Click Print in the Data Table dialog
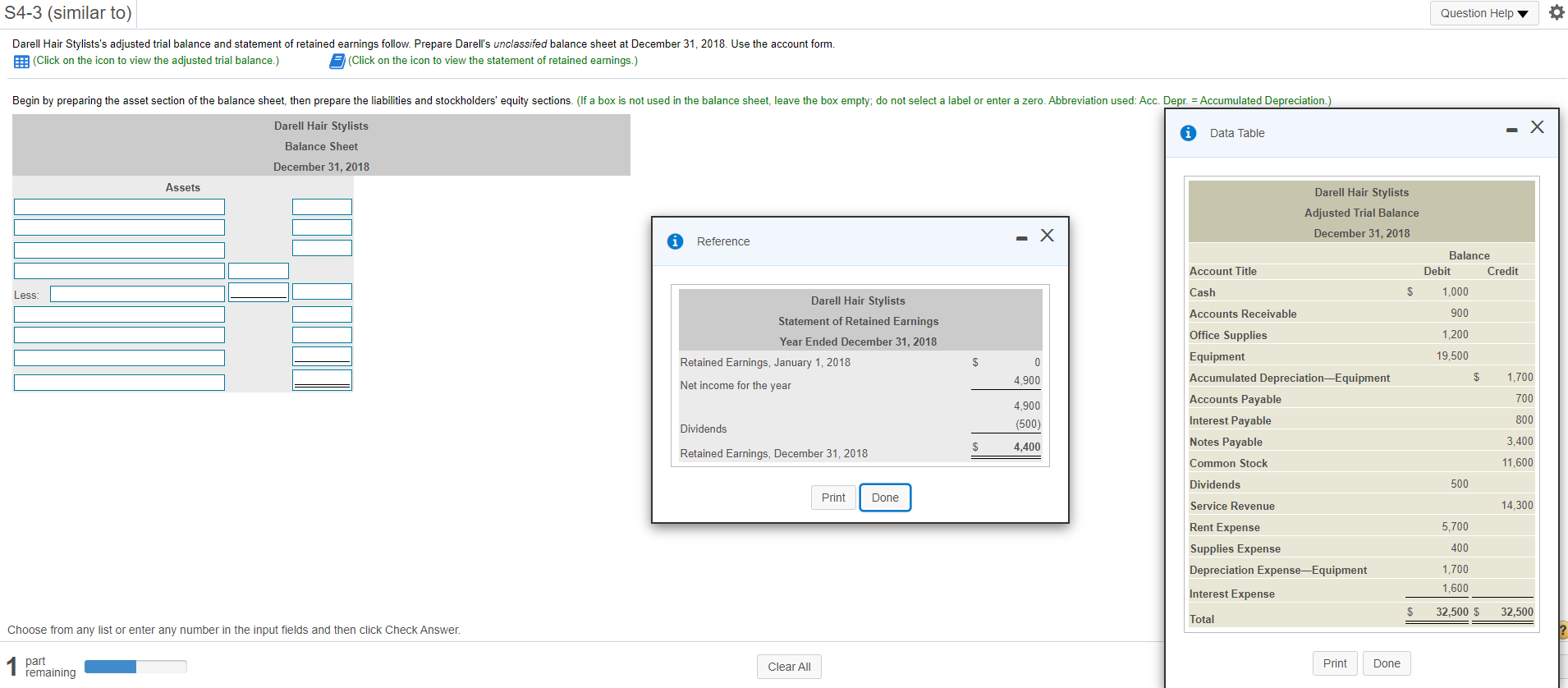The width and height of the screenshot is (1568, 688). tap(1335, 663)
